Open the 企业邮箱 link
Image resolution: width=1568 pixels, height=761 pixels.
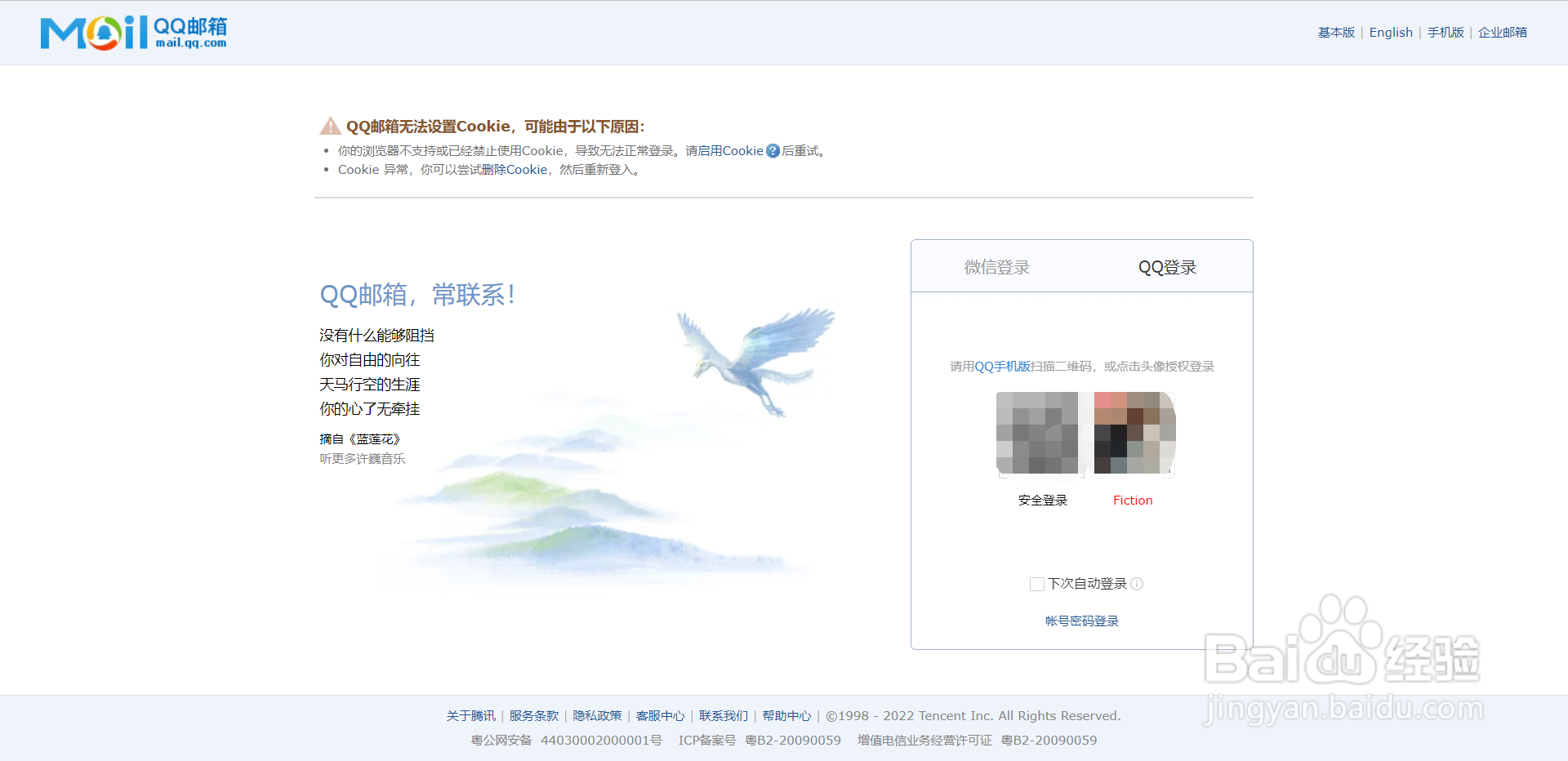pos(1503,33)
